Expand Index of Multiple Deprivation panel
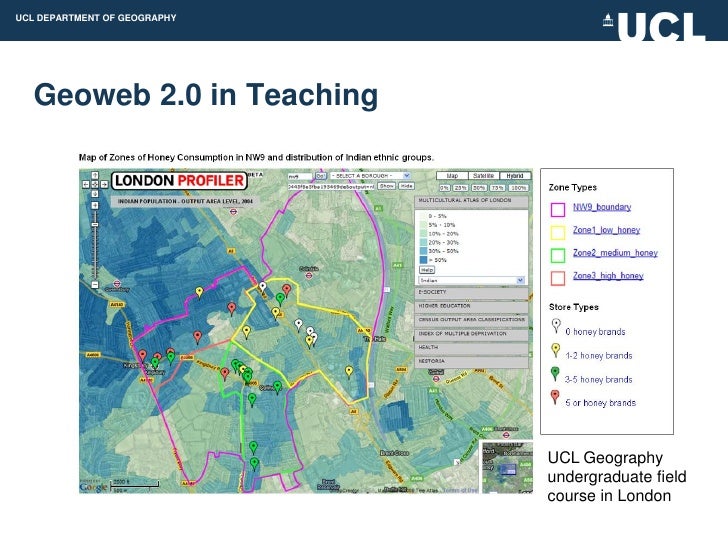Image resolution: width=728 pixels, height=546 pixels. [471, 334]
